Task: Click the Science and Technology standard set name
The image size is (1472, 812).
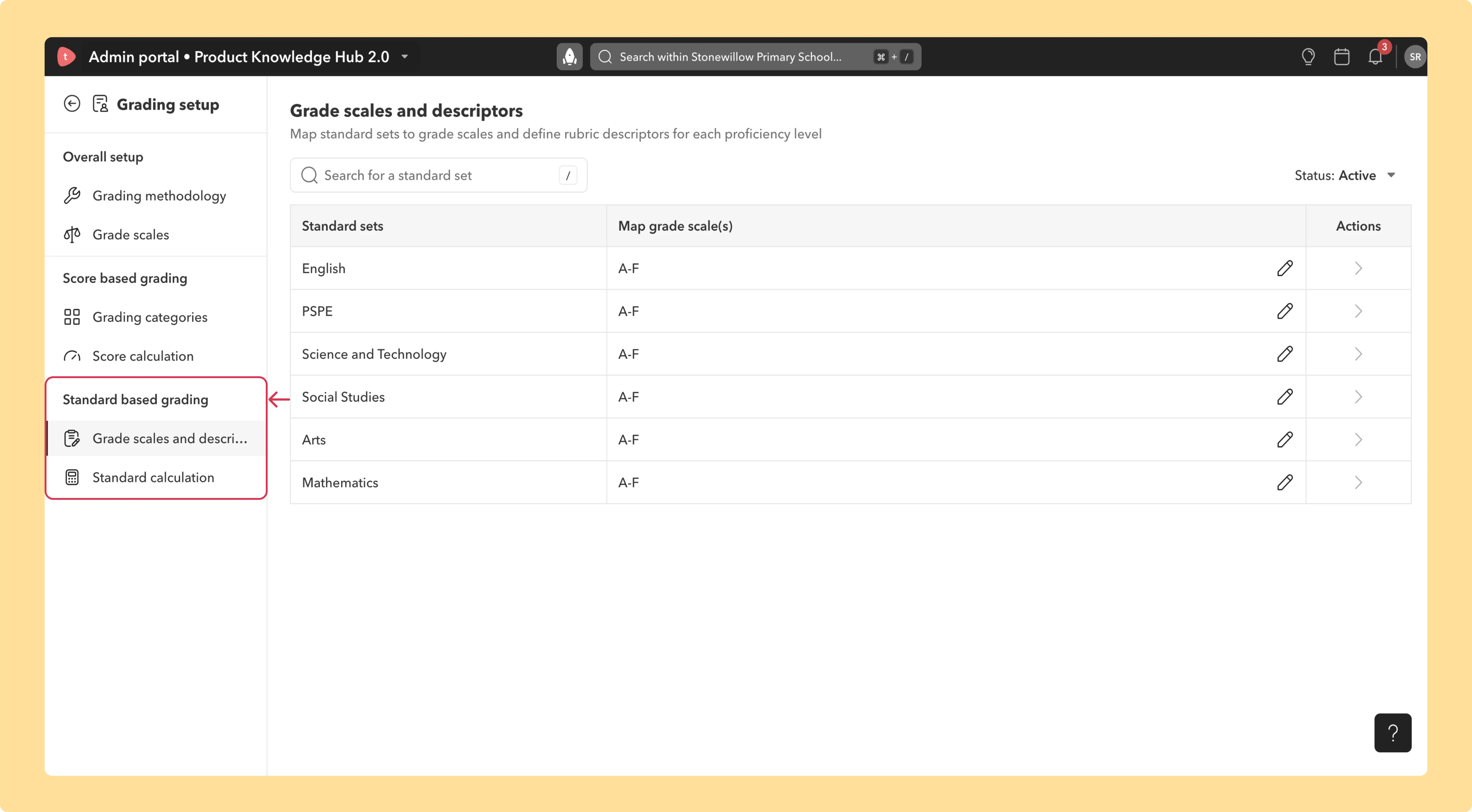Action: coord(374,354)
